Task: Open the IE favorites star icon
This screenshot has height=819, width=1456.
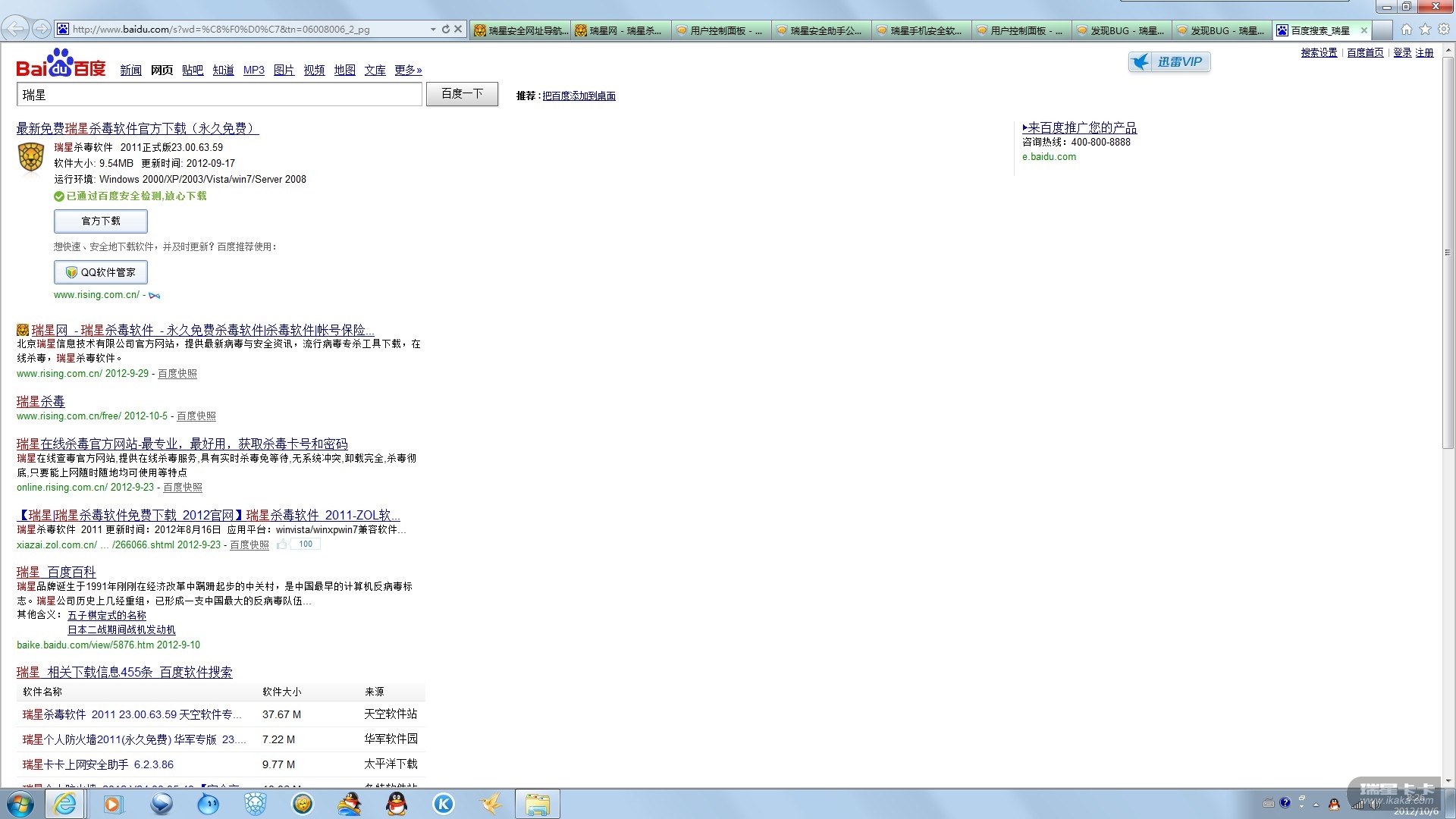Action: (x=1425, y=30)
